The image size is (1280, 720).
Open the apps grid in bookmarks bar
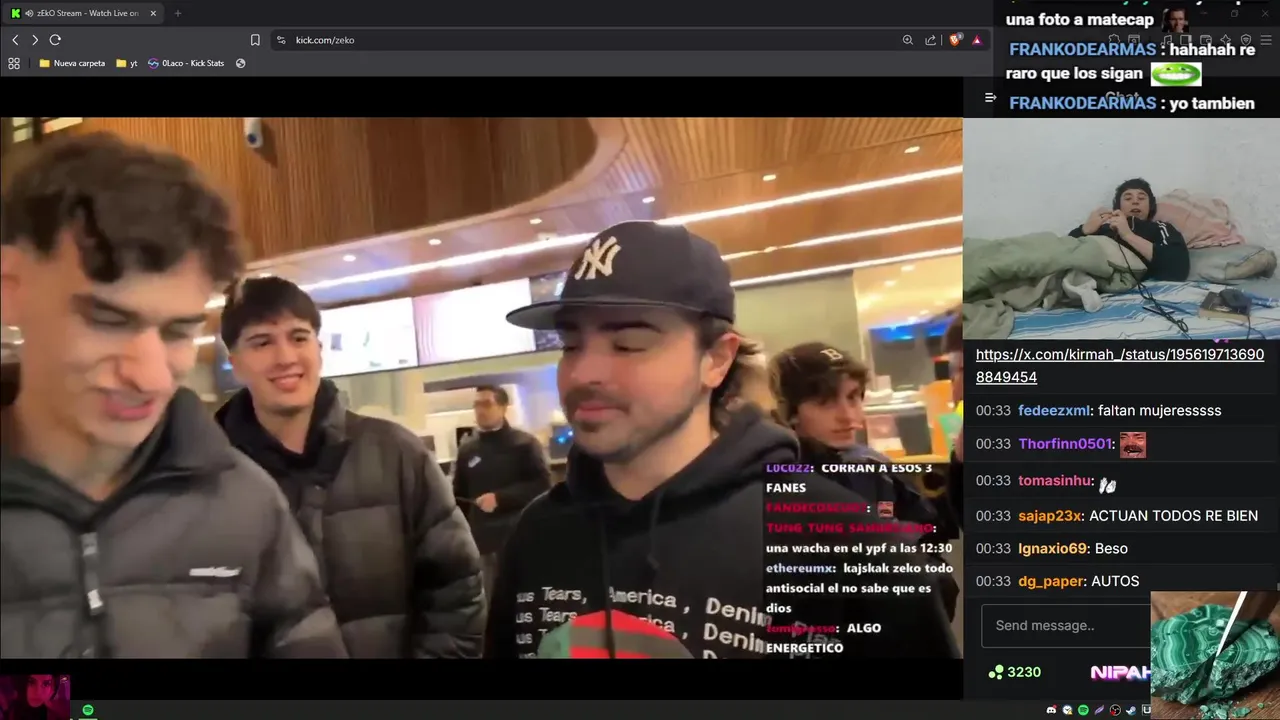coord(14,63)
